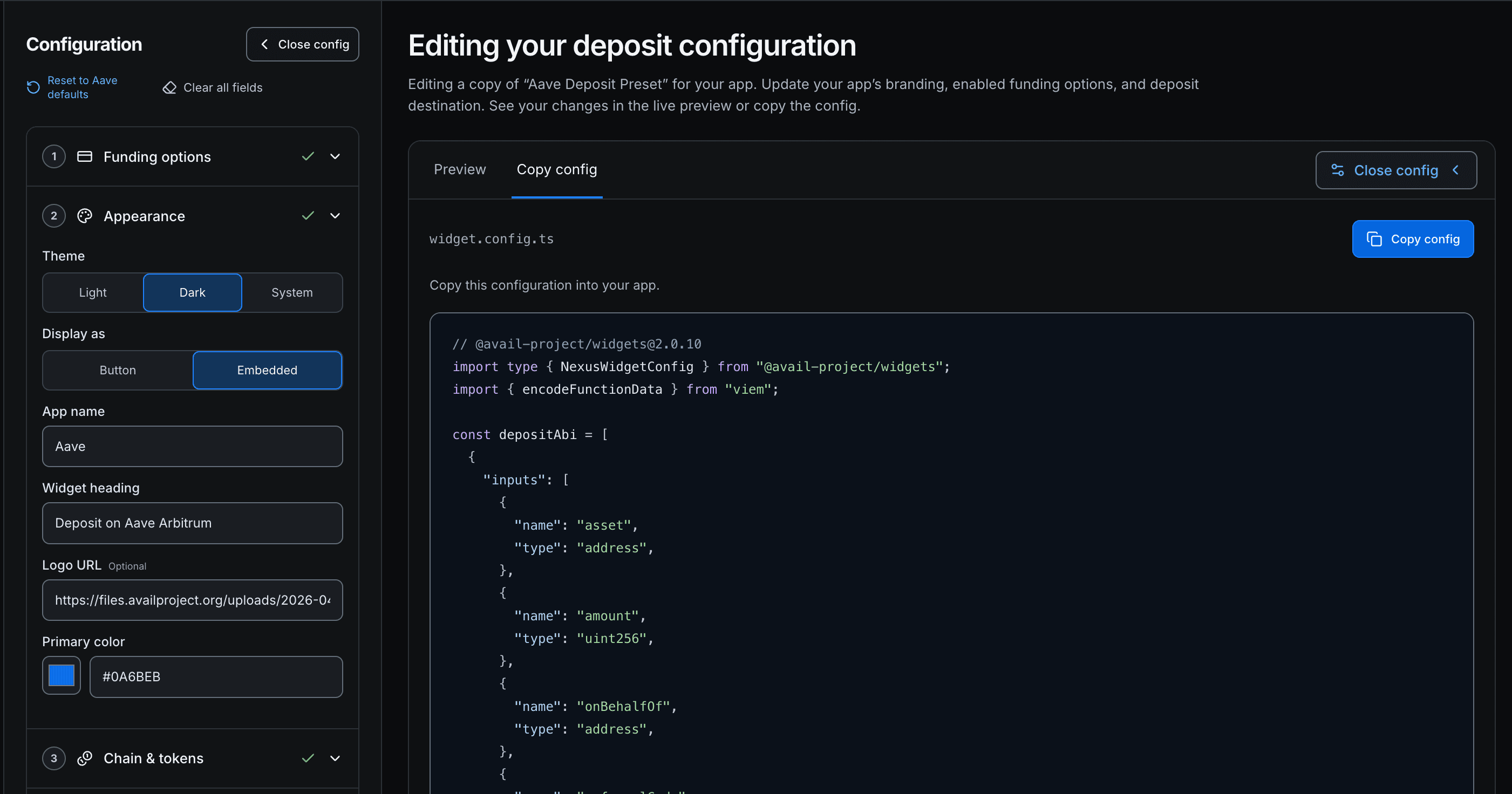Click the sidebar Close config button
Image resolution: width=1512 pixels, height=794 pixels.
[302, 44]
